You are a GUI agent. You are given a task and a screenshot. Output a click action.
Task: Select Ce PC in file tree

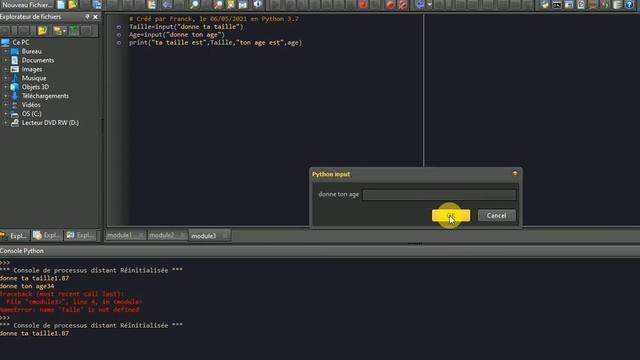[x=21, y=42]
